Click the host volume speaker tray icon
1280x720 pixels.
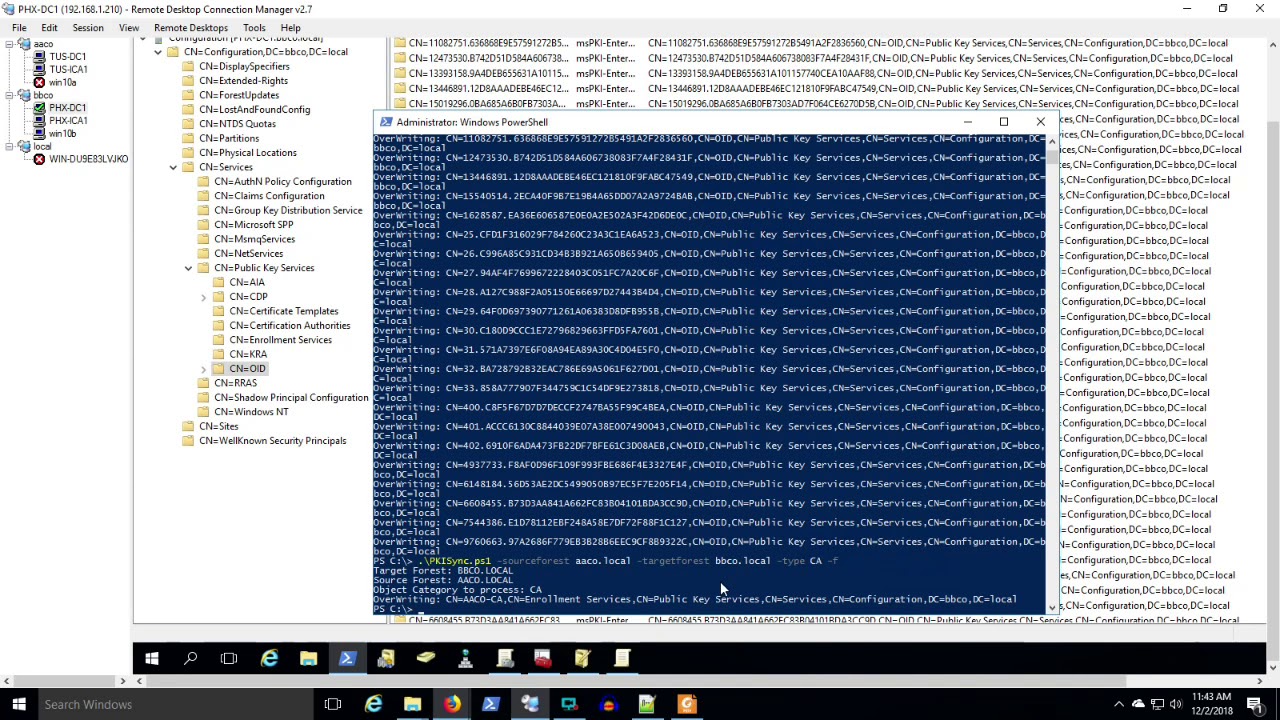1176,704
